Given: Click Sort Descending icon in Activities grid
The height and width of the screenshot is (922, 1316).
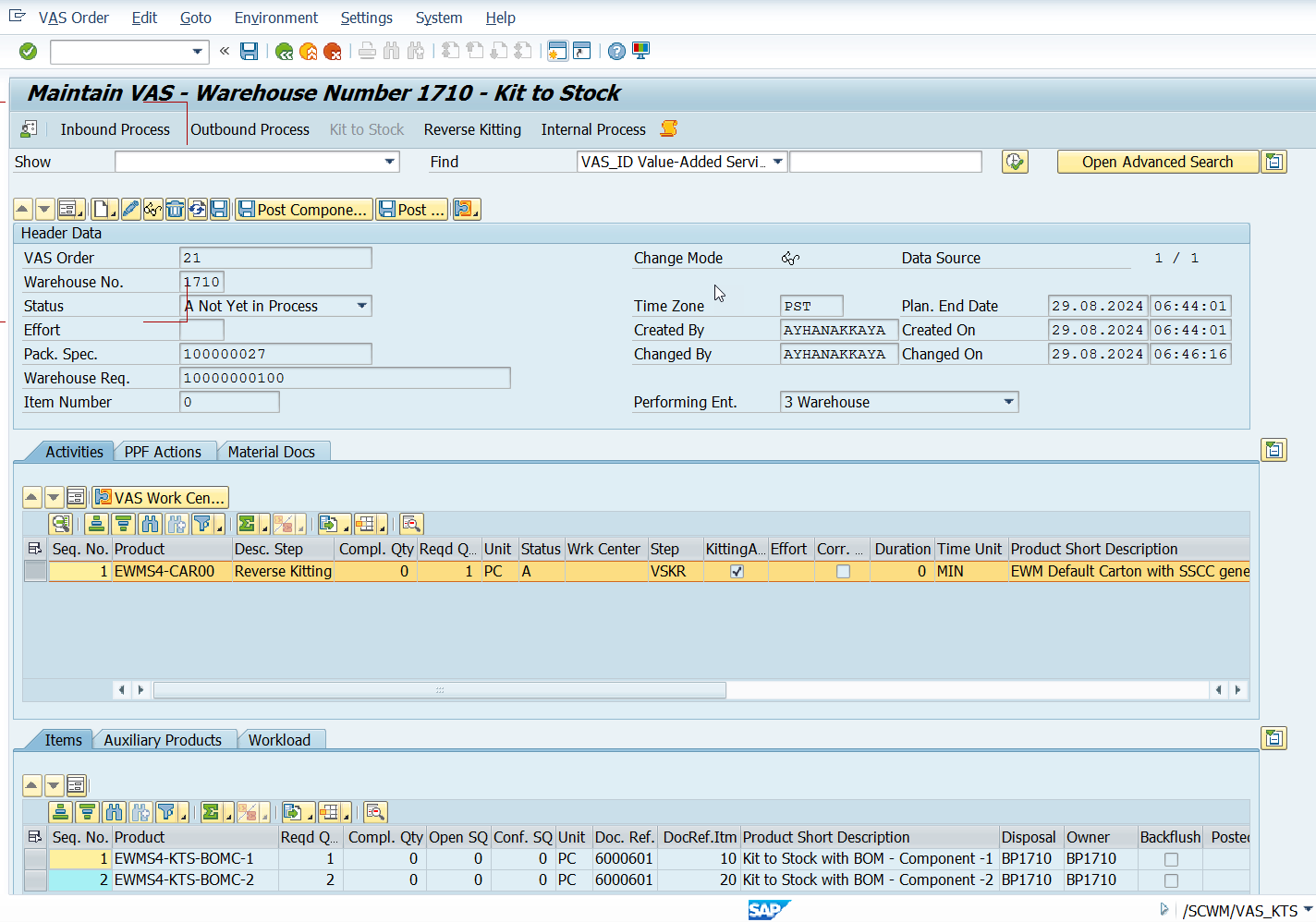Looking at the screenshot, I should [123, 524].
